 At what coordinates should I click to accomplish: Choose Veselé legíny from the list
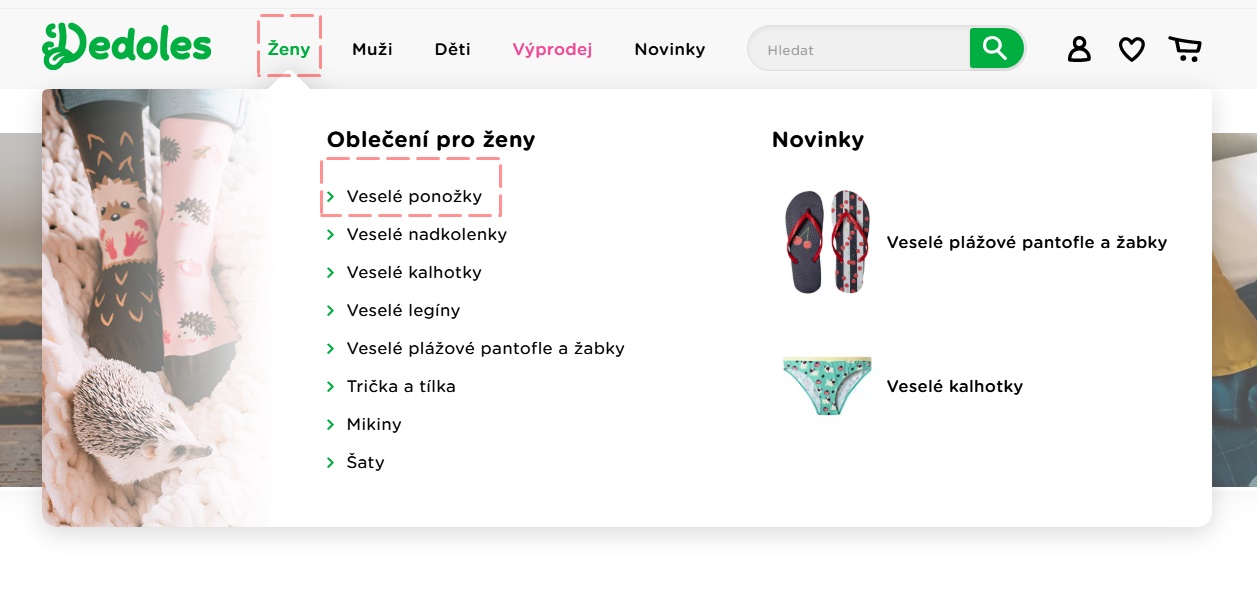tap(403, 310)
